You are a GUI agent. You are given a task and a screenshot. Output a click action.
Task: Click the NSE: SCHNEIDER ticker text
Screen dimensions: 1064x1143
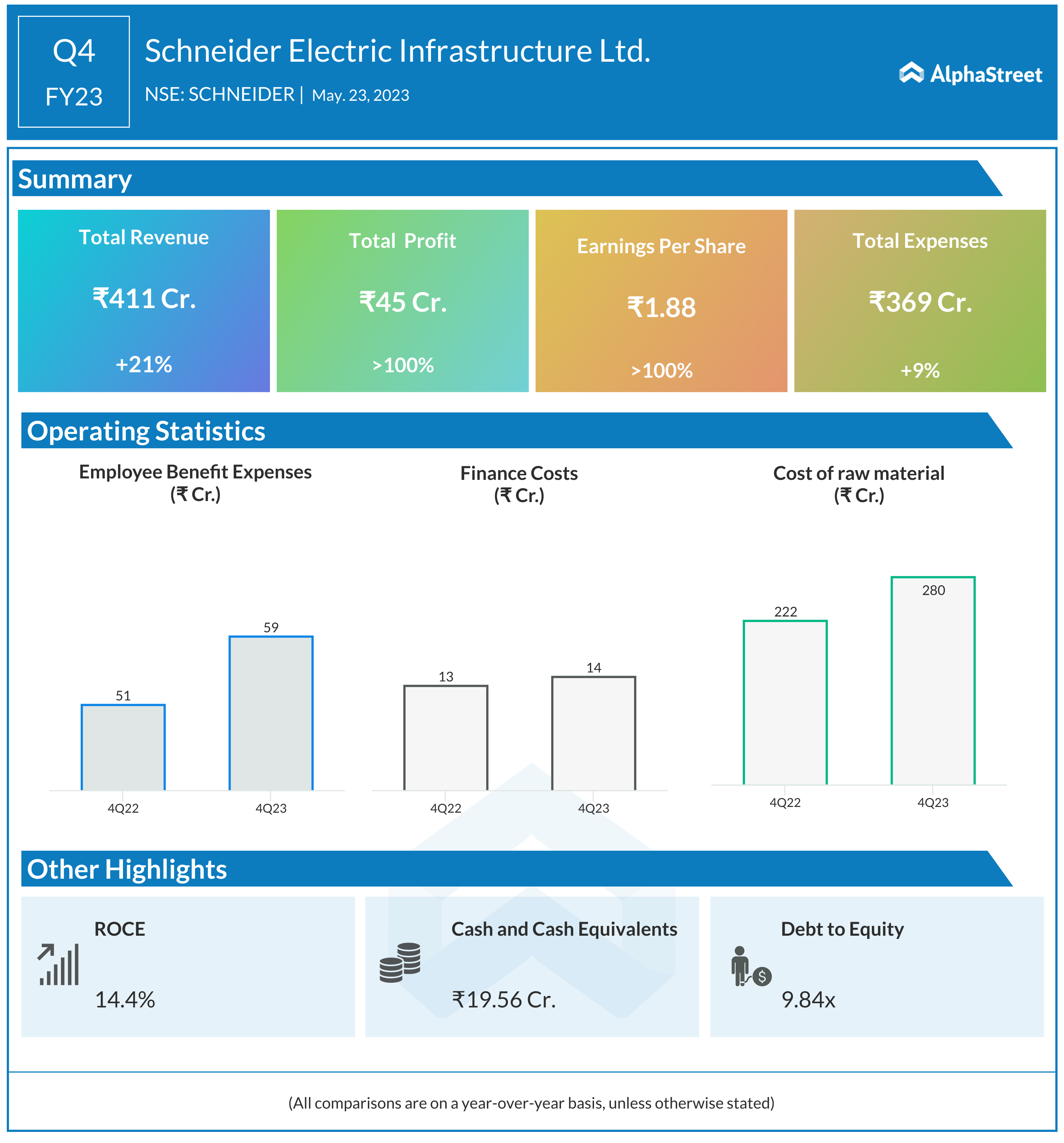(219, 94)
